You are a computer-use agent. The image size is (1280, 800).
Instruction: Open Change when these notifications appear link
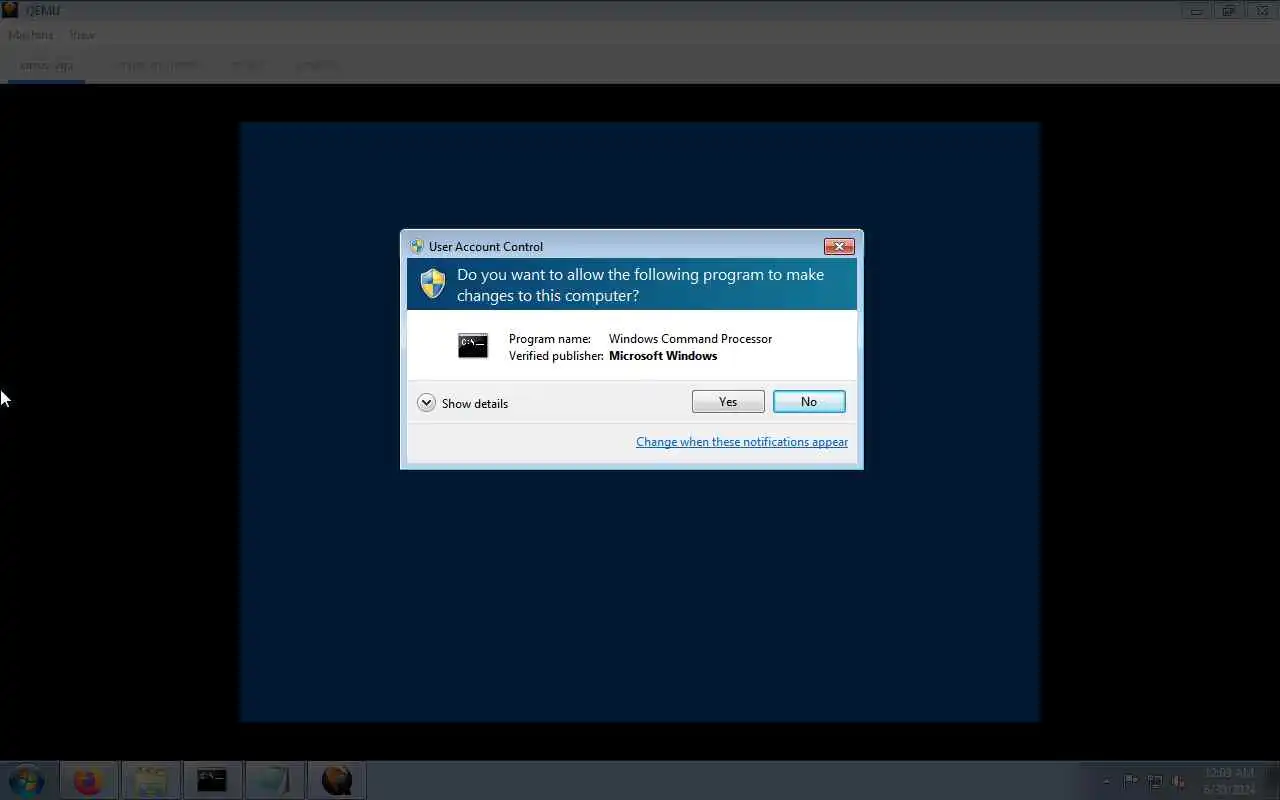click(x=742, y=442)
